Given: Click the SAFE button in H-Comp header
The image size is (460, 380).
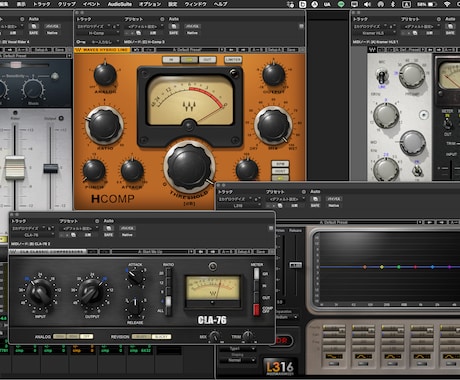Looking at the screenshot, I should coord(174,33).
